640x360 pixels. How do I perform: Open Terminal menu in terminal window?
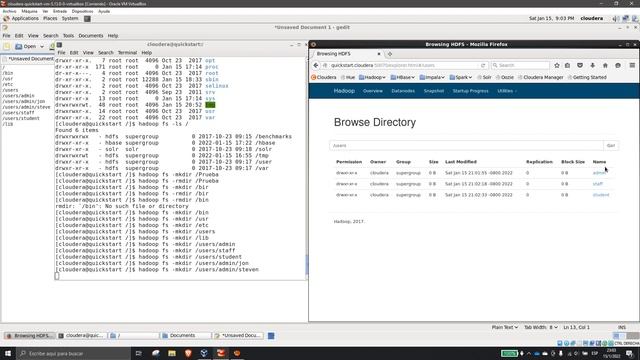(127, 53)
